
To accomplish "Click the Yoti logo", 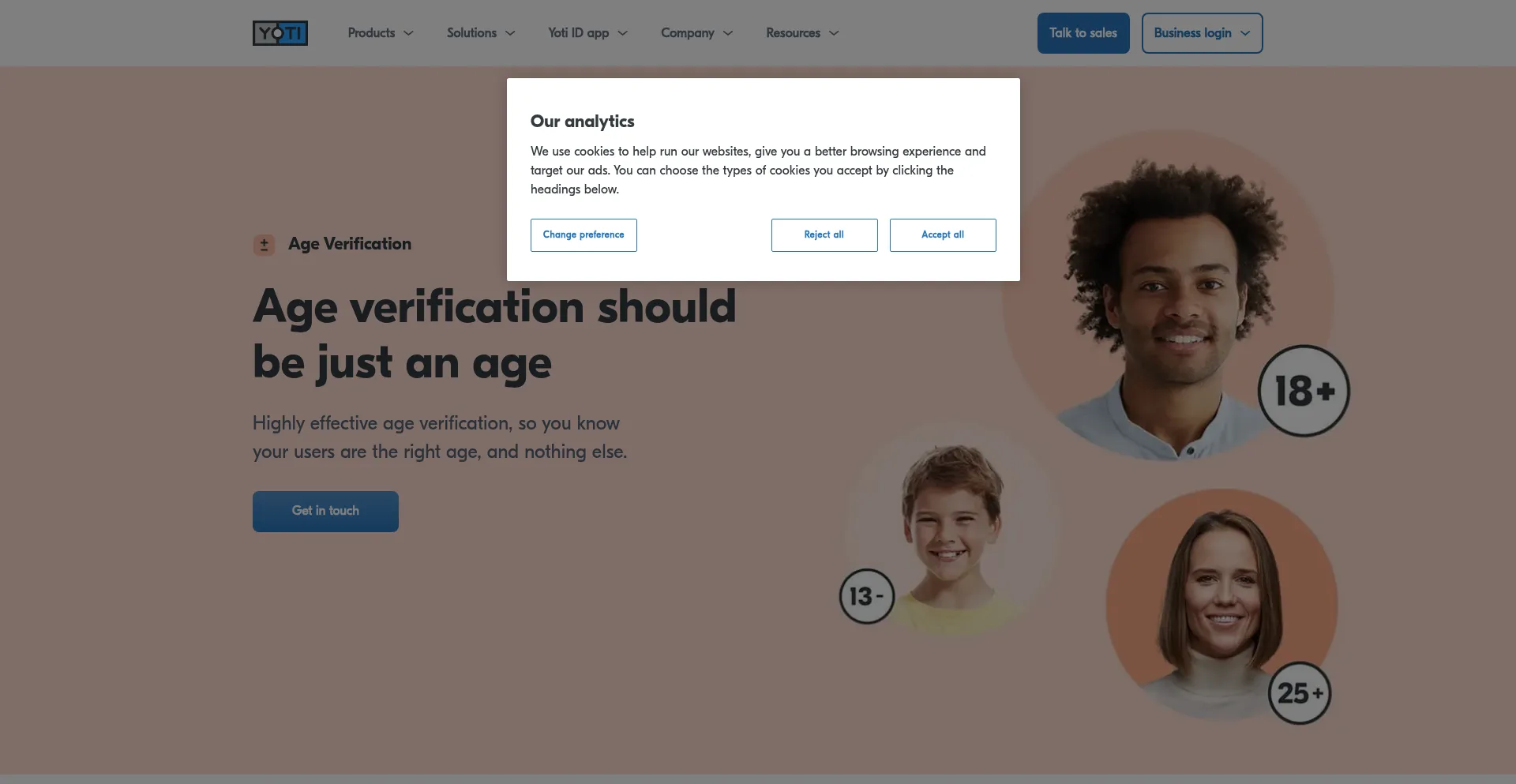I will (280, 33).
